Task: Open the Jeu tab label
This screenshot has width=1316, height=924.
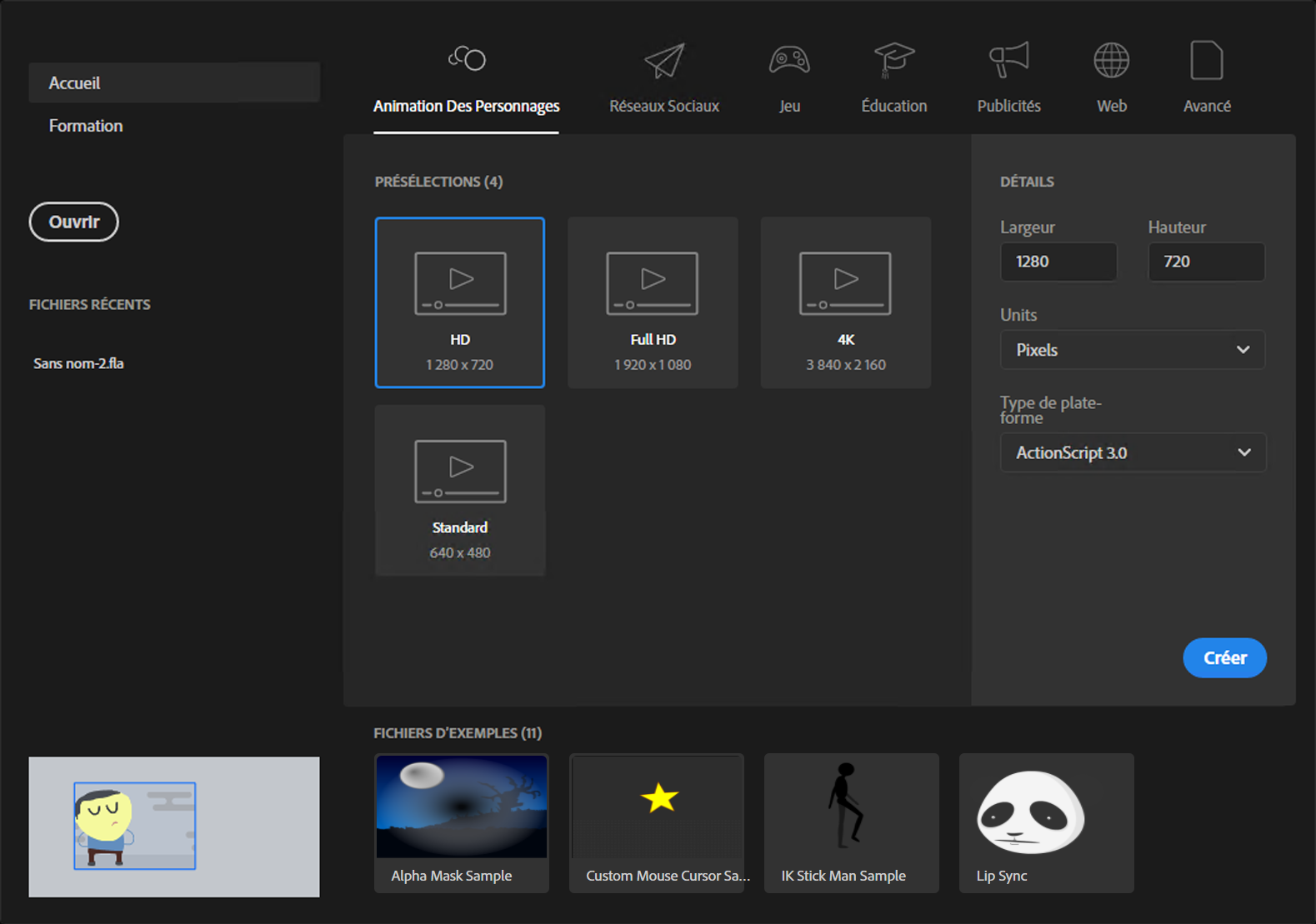Action: (x=789, y=106)
